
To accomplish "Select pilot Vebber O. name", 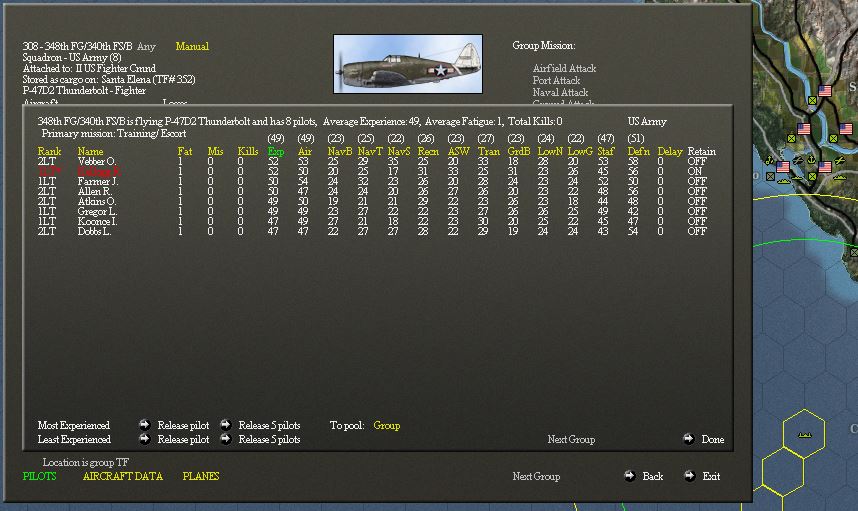I will pos(96,161).
